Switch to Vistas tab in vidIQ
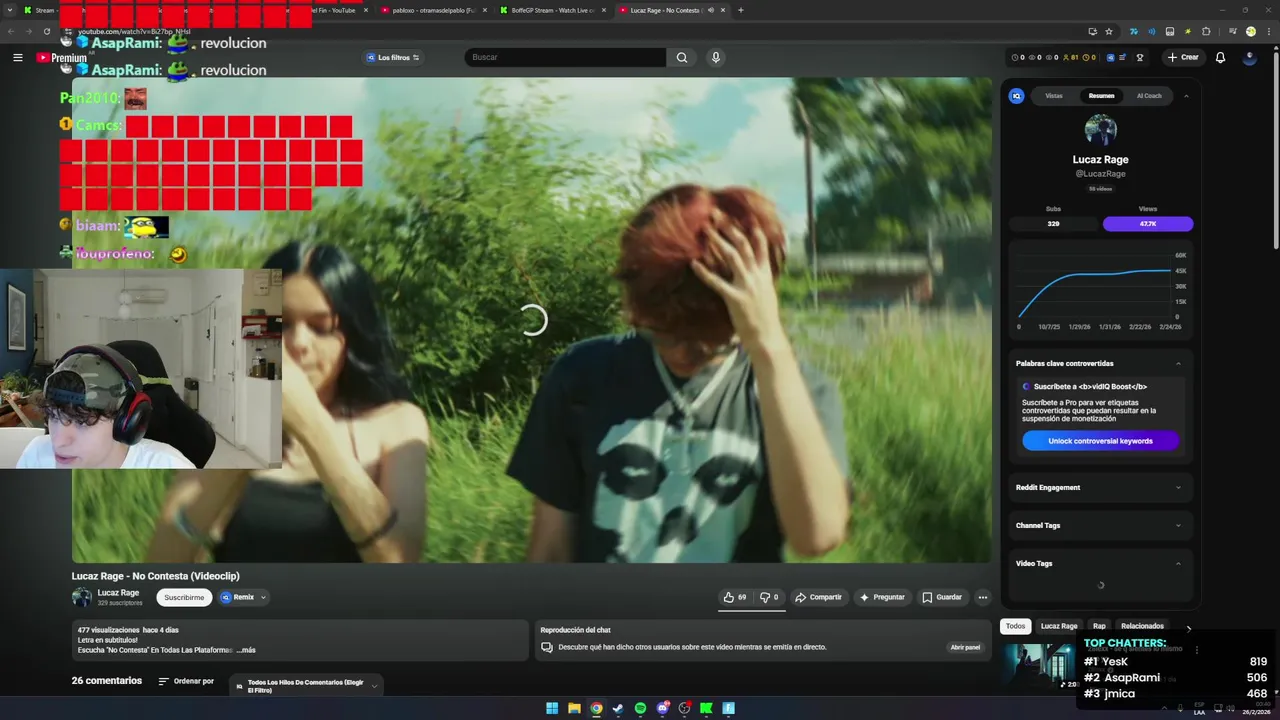1280x720 pixels. tap(1054, 96)
